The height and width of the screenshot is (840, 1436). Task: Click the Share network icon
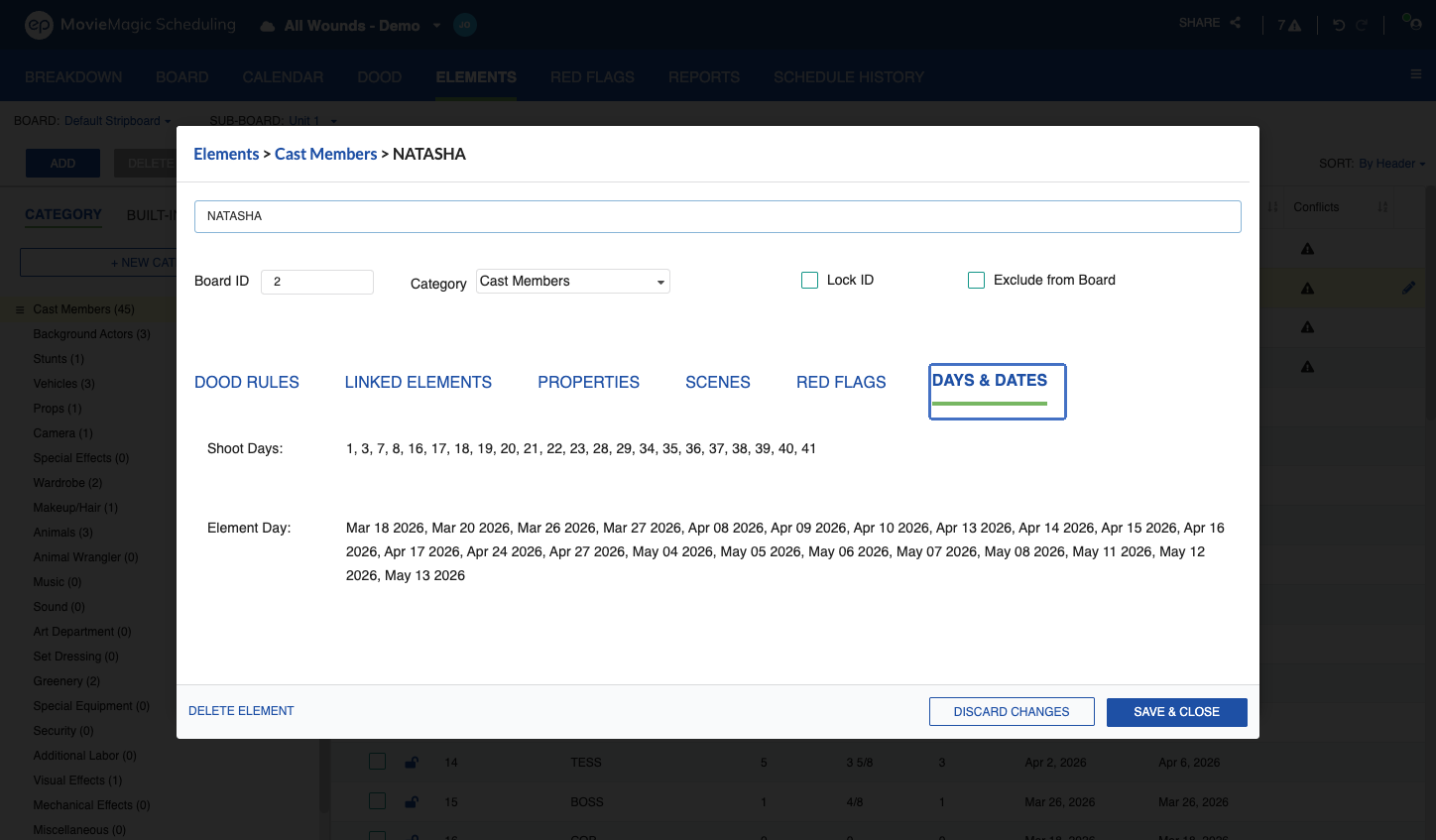[1236, 23]
